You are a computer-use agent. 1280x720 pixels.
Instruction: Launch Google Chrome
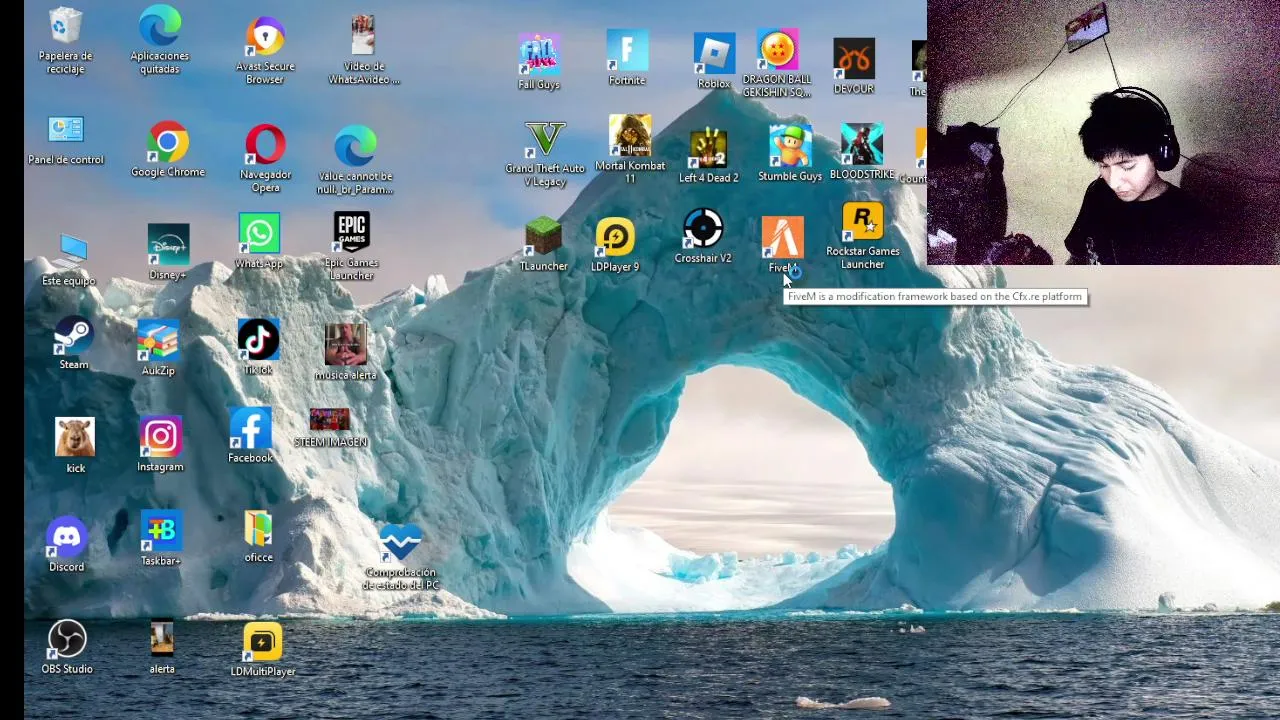click(x=168, y=150)
